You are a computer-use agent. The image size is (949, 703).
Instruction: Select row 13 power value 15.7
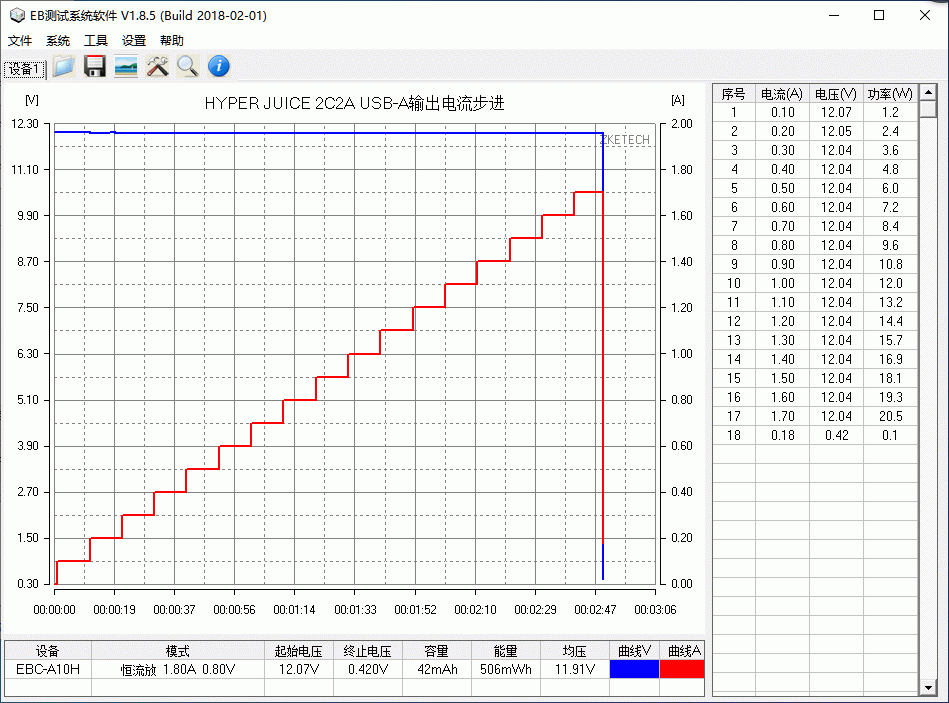tap(890, 340)
